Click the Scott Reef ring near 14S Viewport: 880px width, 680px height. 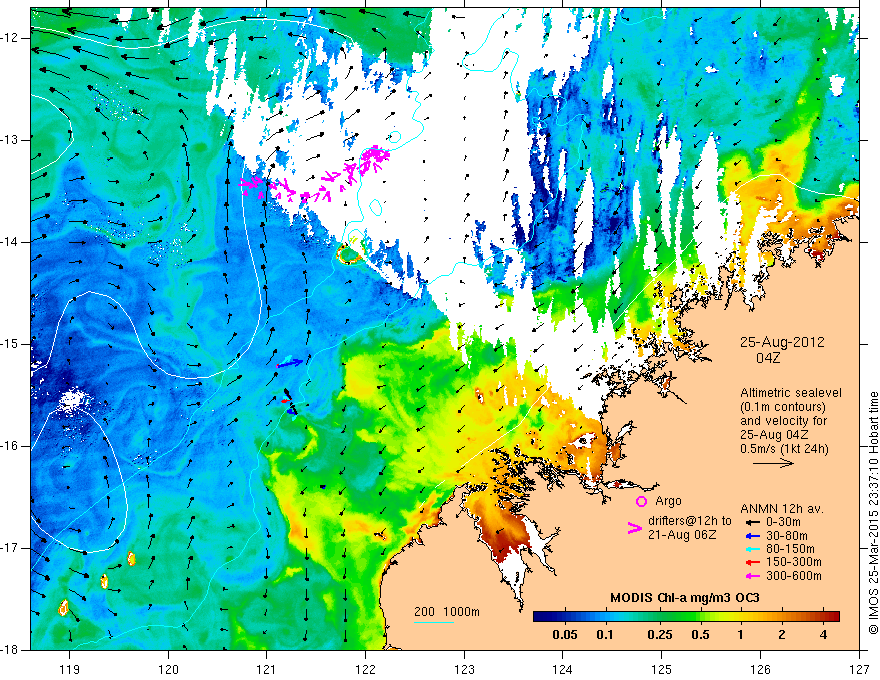coord(349,255)
